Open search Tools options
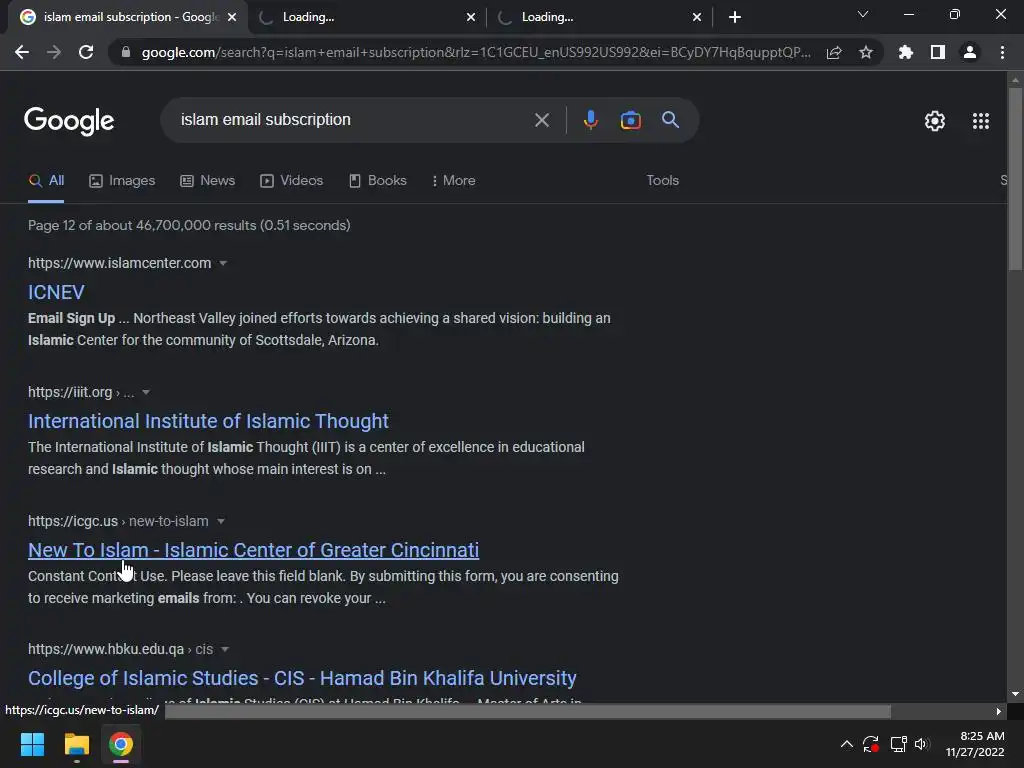1024x768 pixels. [x=662, y=180]
